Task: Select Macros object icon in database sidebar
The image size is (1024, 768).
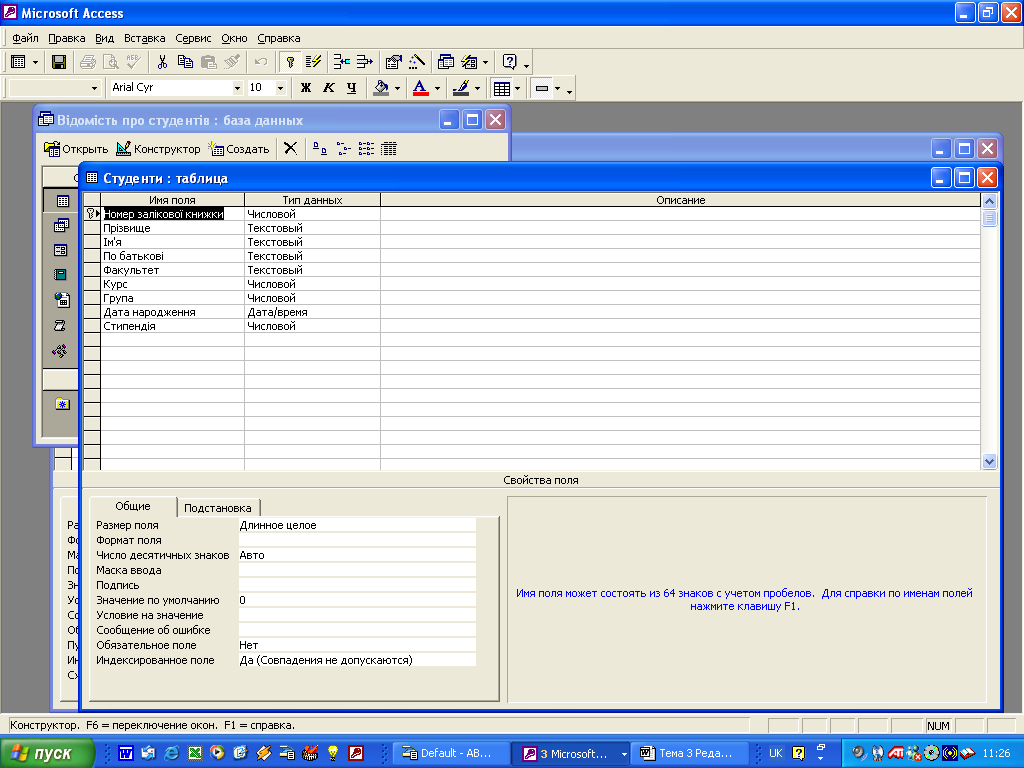Action: coord(61,325)
